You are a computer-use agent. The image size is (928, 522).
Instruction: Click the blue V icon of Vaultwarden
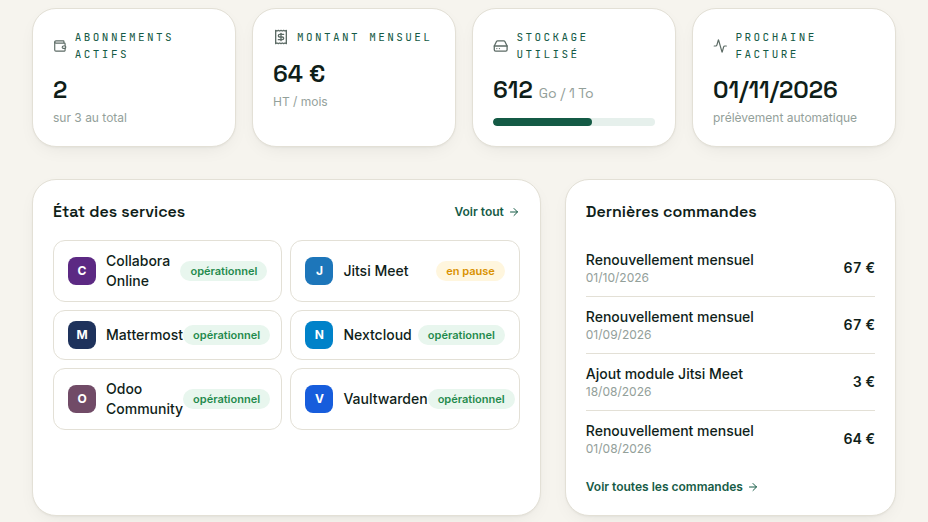(319, 399)
